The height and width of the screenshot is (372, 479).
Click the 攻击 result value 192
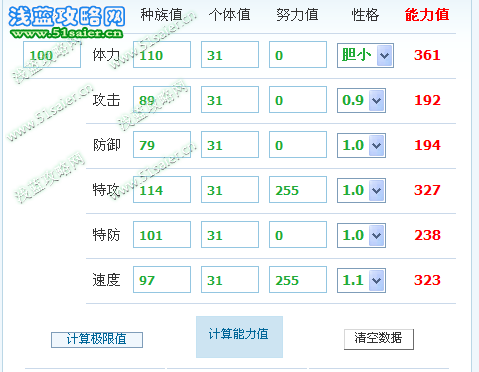click(x=427, y=100)
